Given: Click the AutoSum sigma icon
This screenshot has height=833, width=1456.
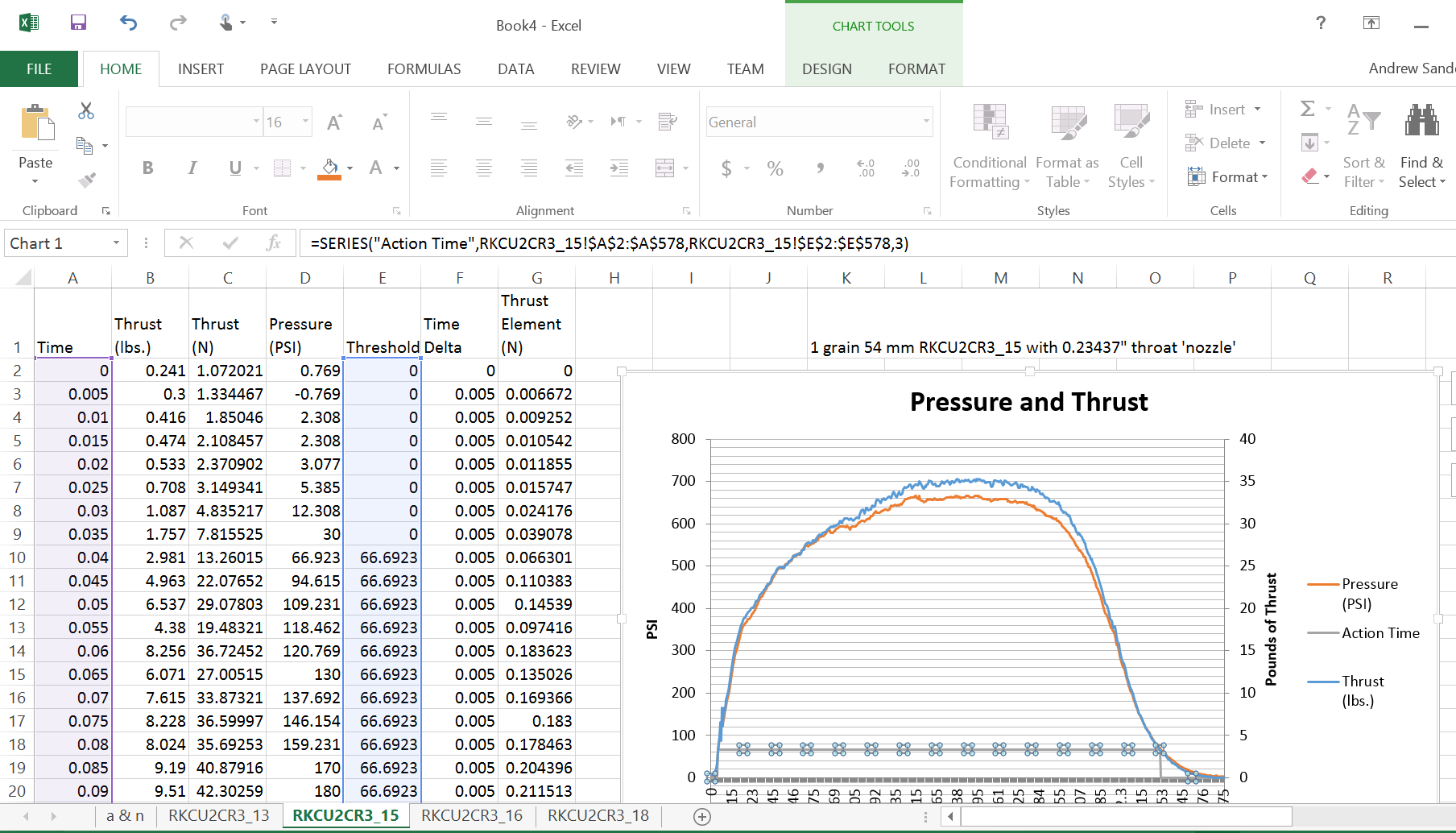Looking at the screenshot, I should [x=1307, y=107].
